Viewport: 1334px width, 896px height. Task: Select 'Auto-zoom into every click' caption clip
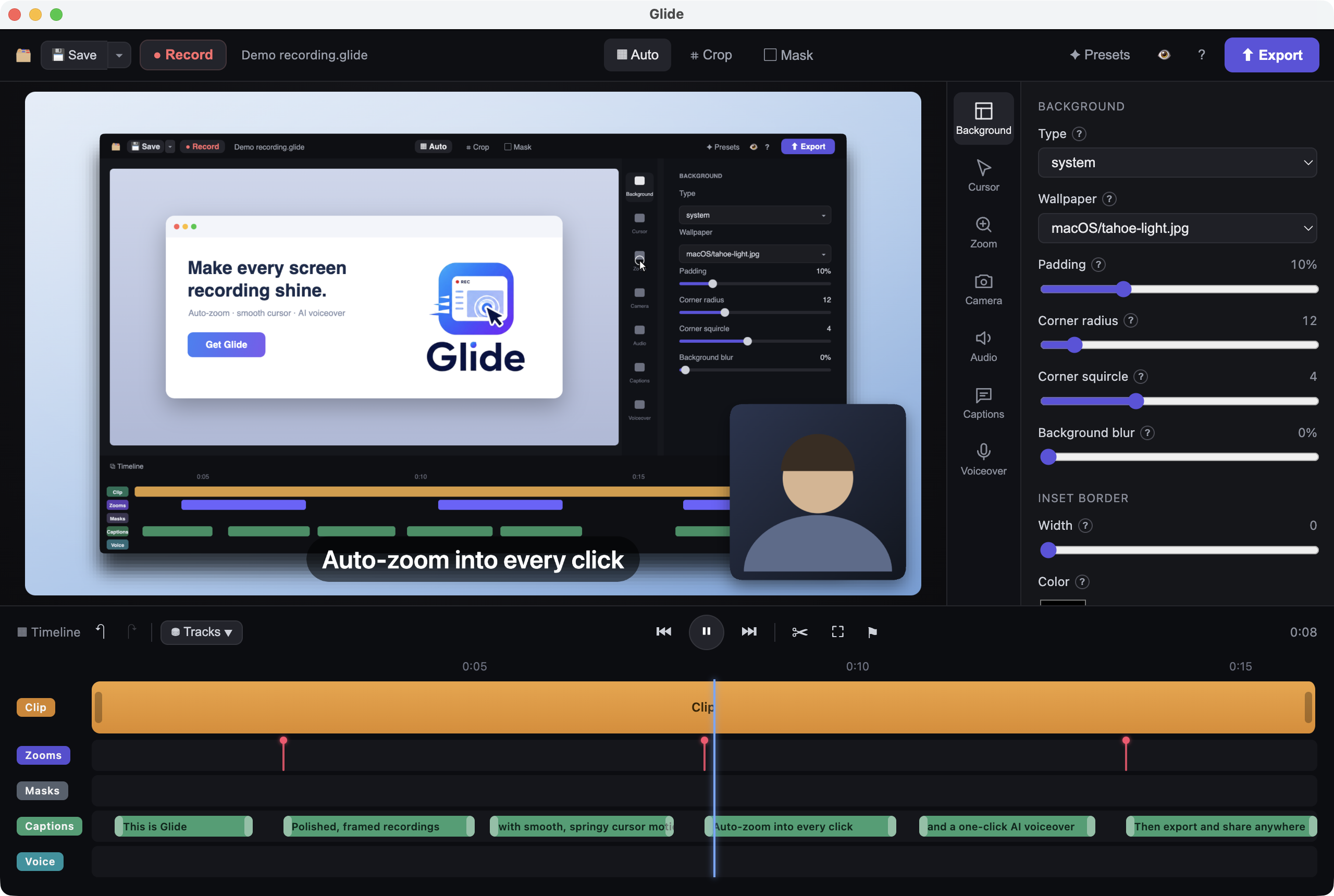800,826
